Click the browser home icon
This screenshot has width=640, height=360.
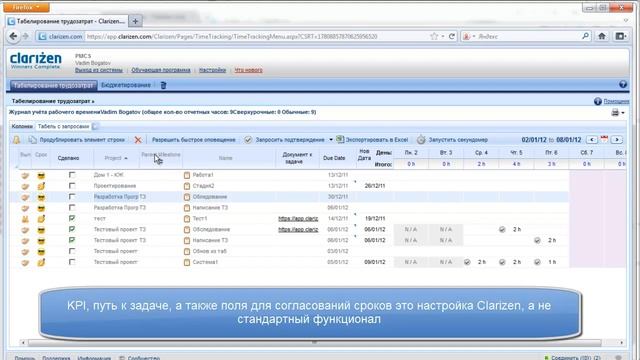[x=602, y=36]
